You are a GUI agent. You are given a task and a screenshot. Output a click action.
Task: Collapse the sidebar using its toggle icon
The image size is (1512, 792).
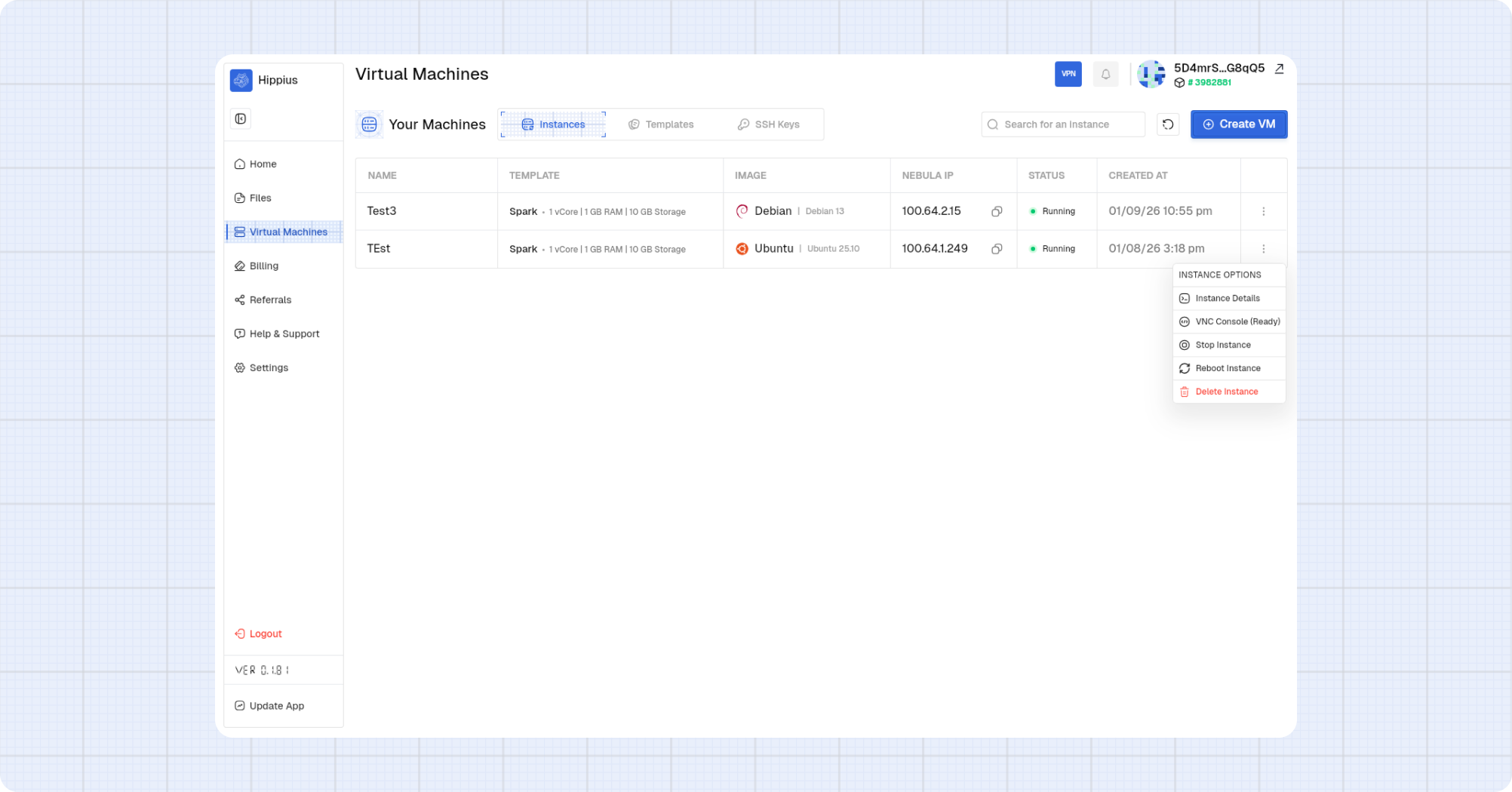point(240,118)
